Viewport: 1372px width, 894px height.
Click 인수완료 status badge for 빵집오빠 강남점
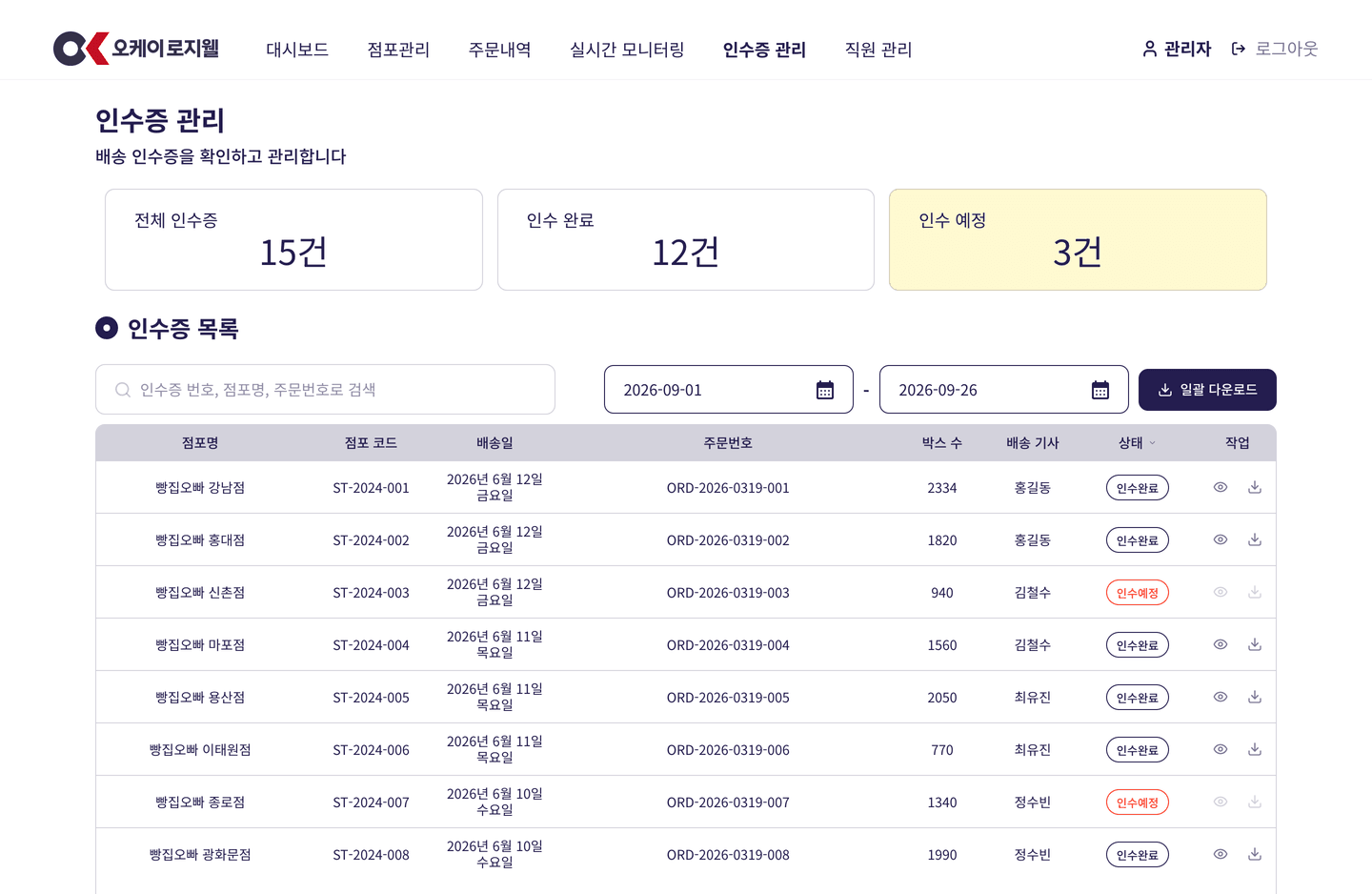[1138, 488]
